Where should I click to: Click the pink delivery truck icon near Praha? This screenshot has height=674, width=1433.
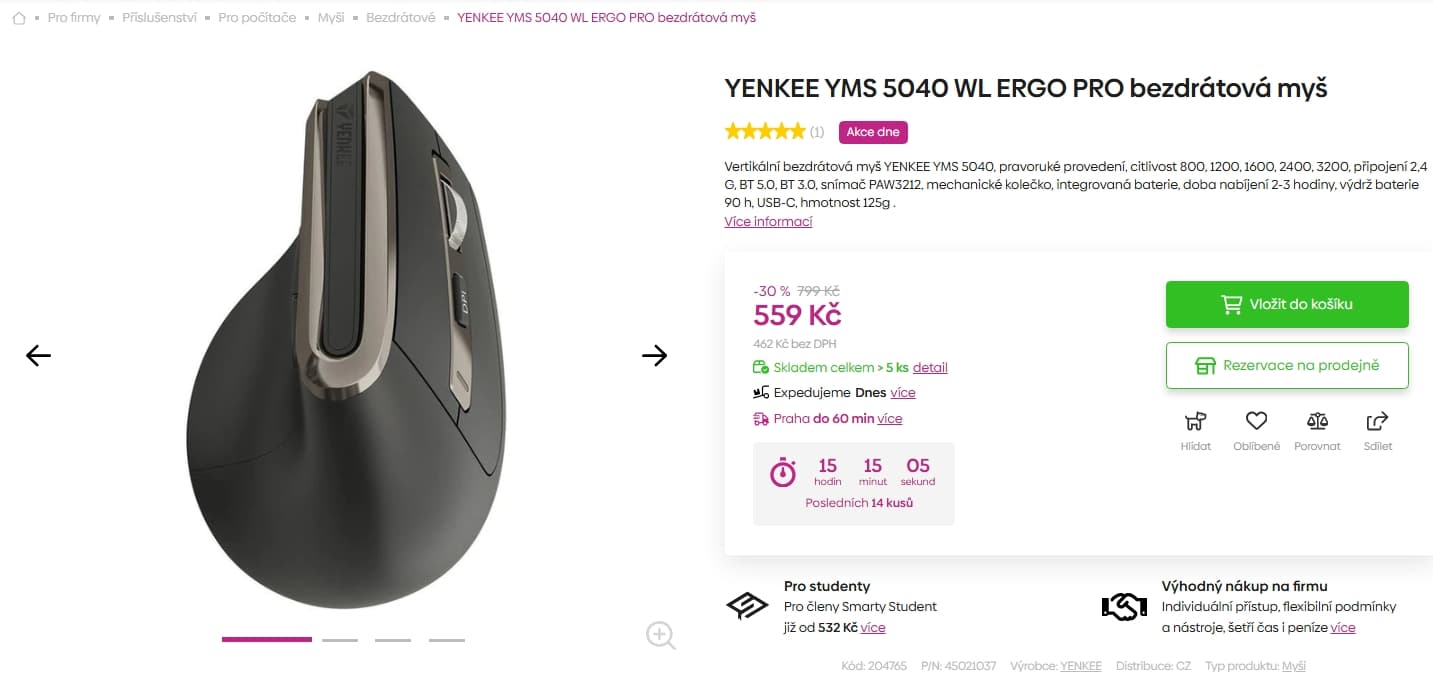[x=761, y=418]
